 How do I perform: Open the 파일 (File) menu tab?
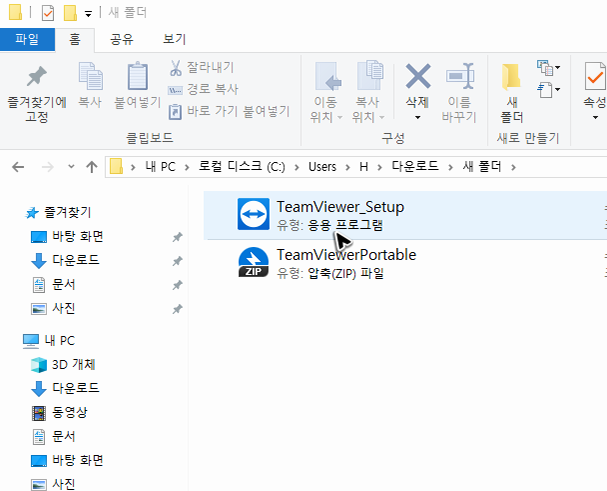point(27,39)
